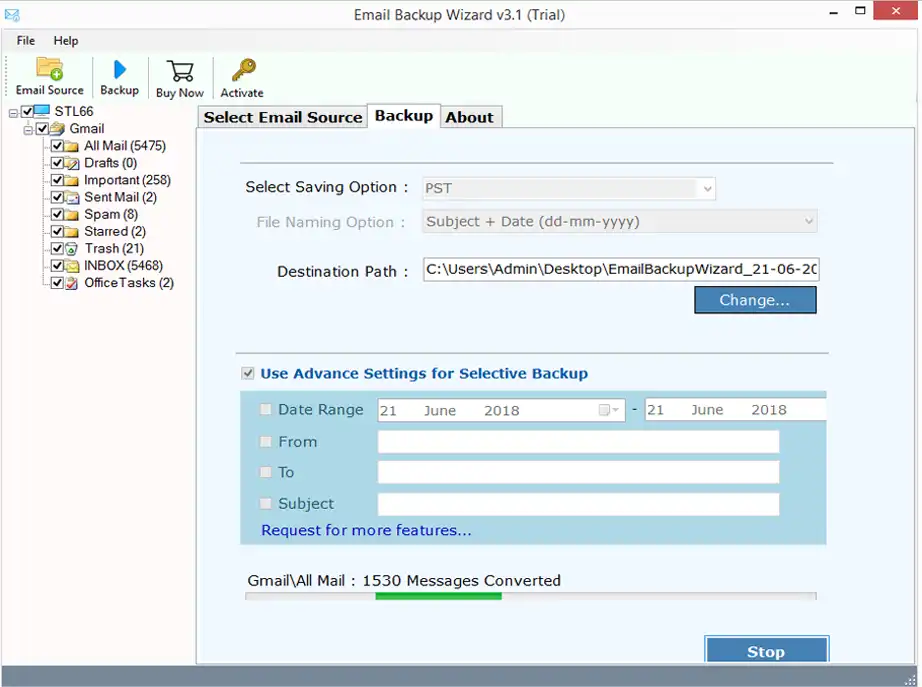
Task: Toggle Use Advance Settings for Selective Backup
Action: click(x=248, y=373)
